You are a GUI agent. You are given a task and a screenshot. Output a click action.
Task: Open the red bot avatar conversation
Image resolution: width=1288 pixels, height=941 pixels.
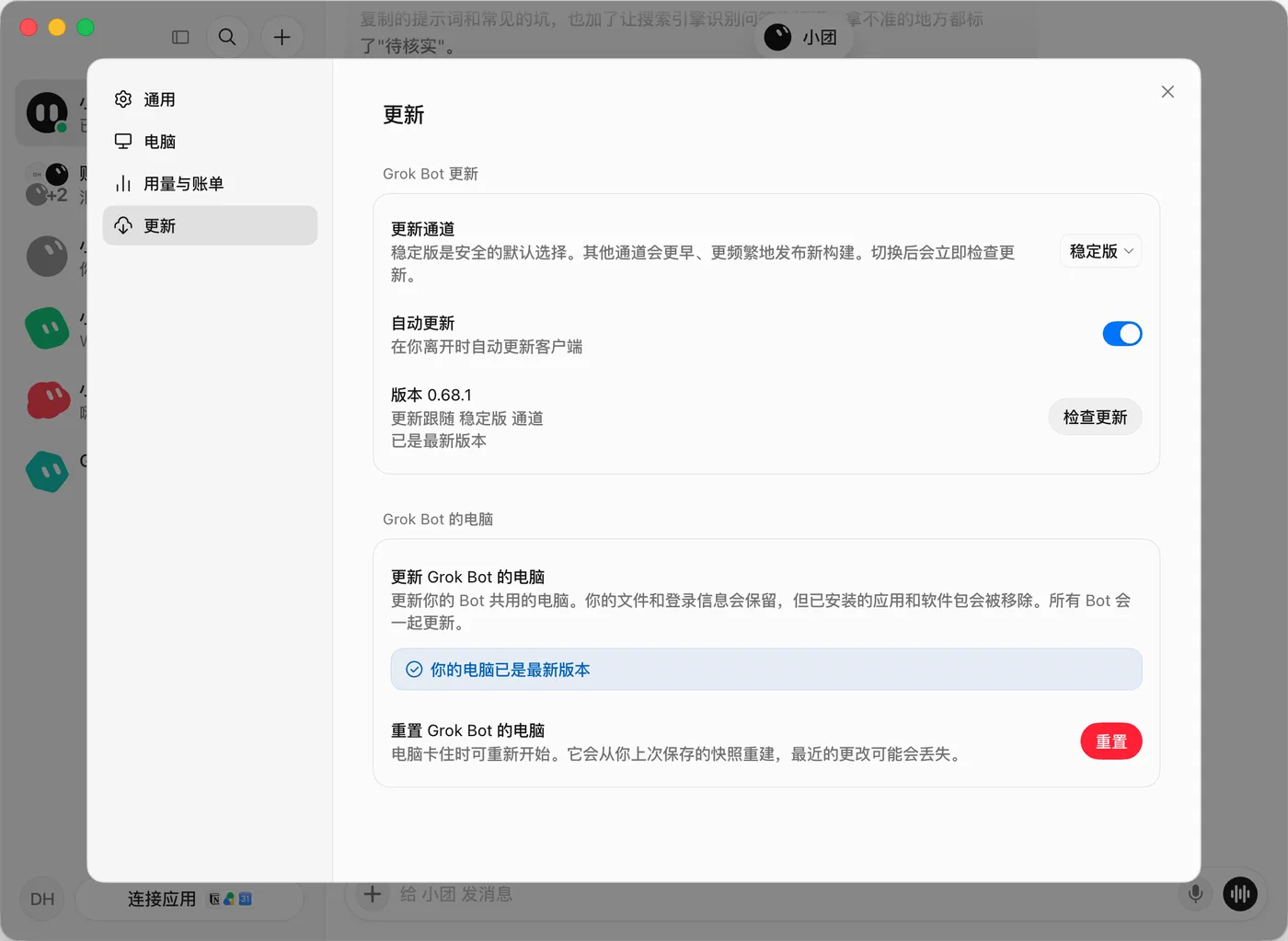tap(48, 401)
